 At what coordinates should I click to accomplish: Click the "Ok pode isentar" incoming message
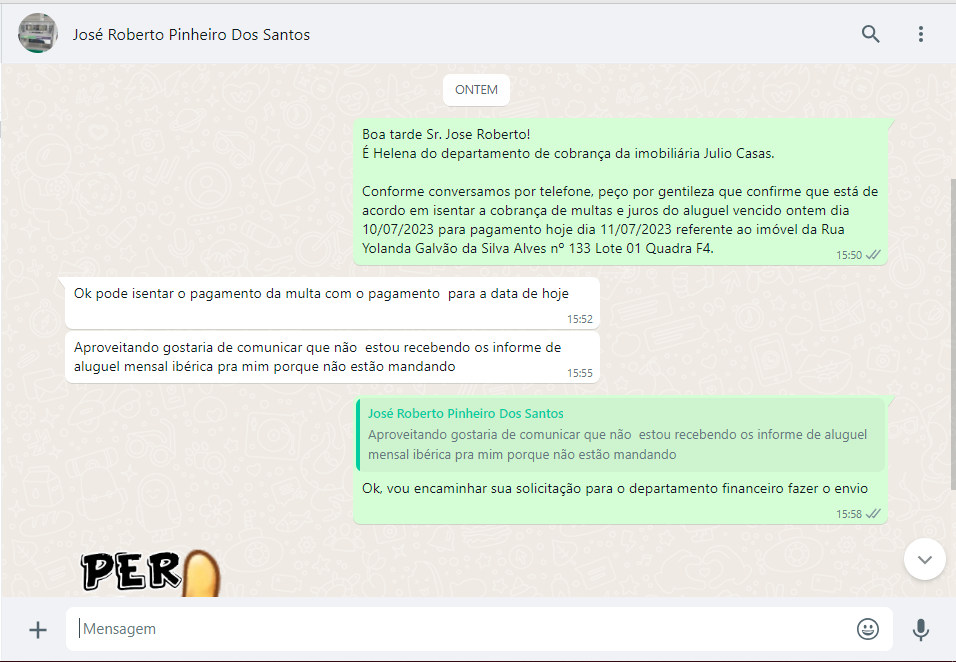tap(320, 293)
